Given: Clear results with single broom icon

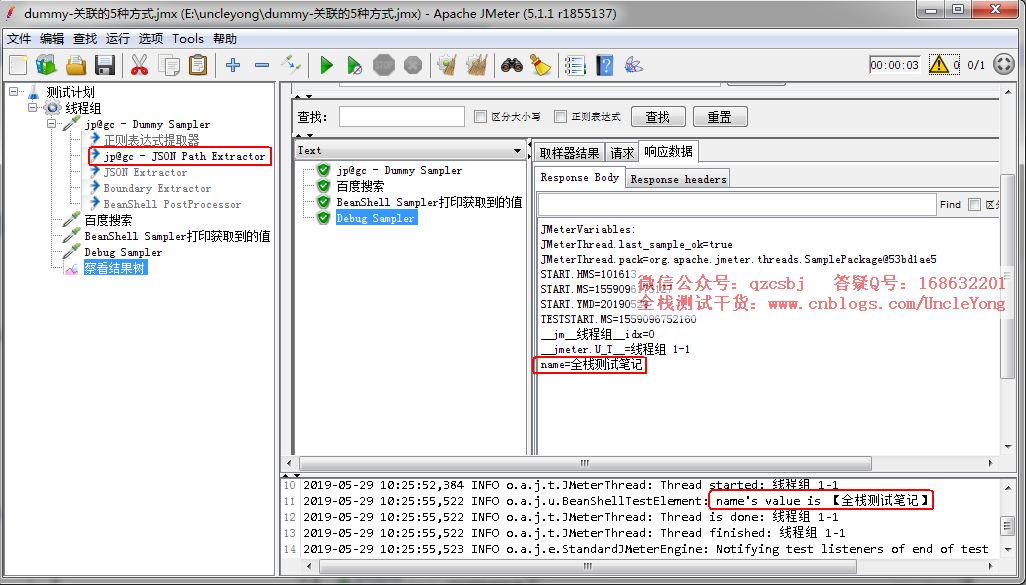Looking at the screenshot, I should [x=448, y=65].
